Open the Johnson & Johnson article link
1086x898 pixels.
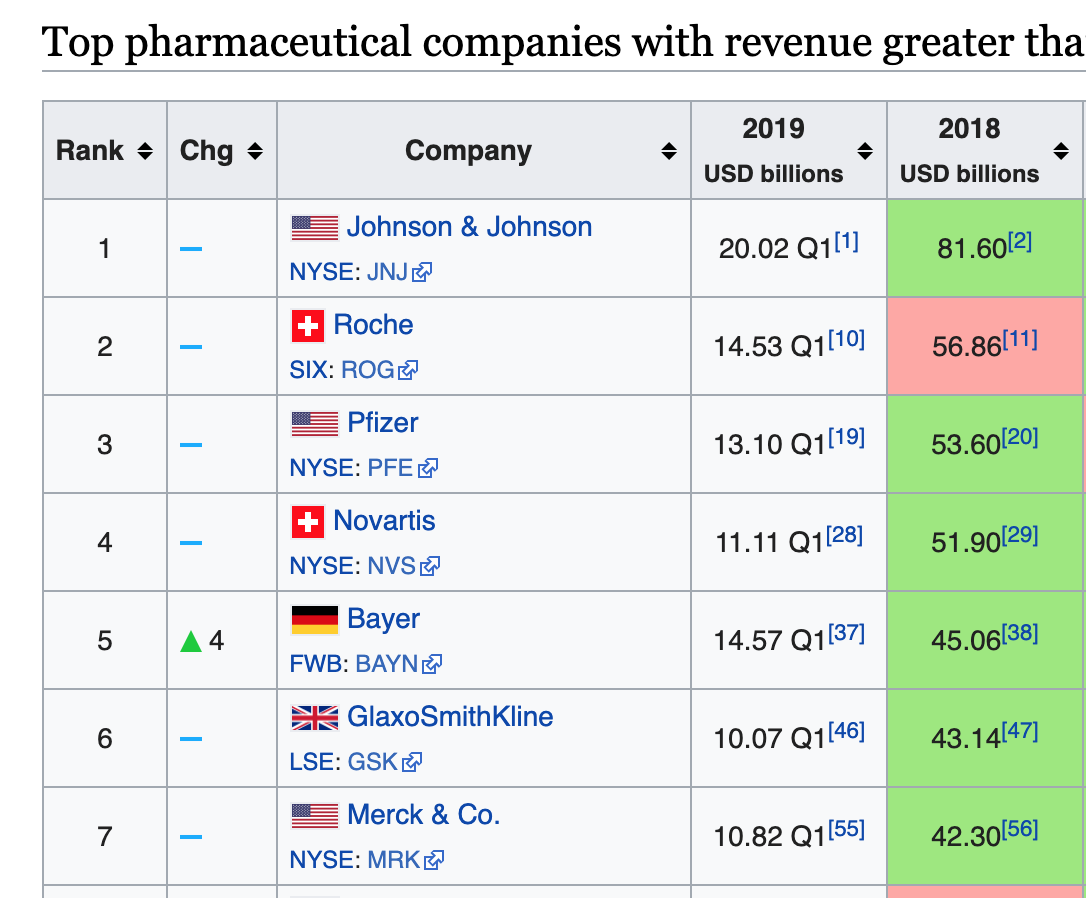pyautogui.click(x=469, y=227)
